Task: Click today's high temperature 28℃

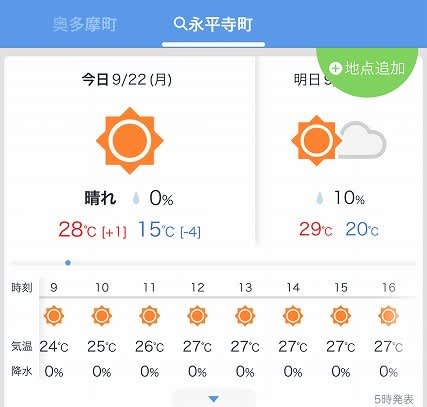Action: [x=77, y=230]
